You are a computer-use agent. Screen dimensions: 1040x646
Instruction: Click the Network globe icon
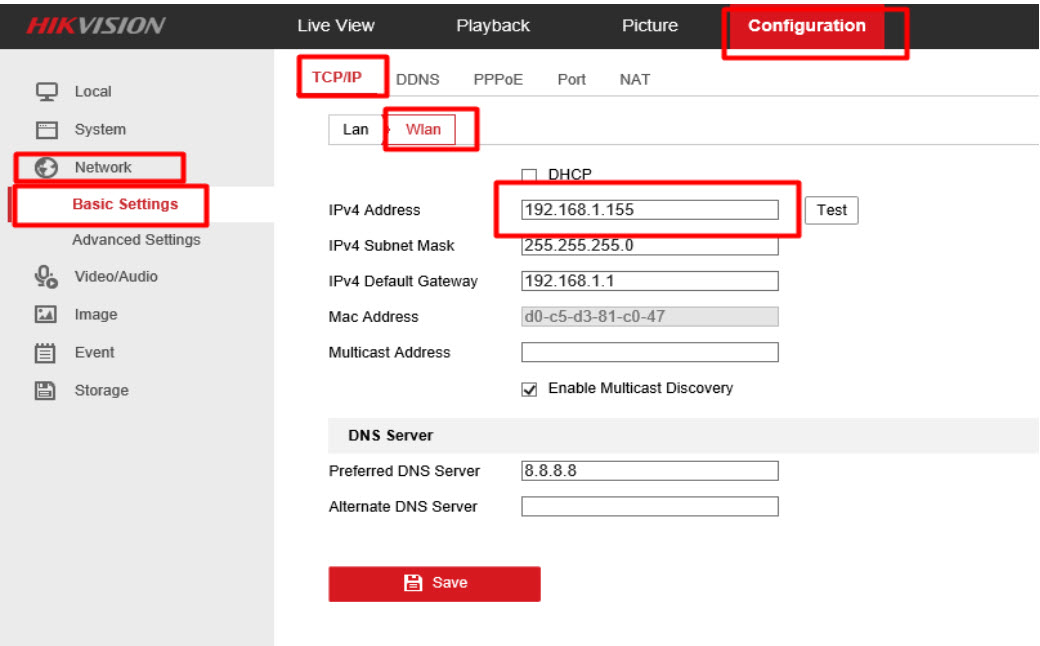[x=46, y=167]
